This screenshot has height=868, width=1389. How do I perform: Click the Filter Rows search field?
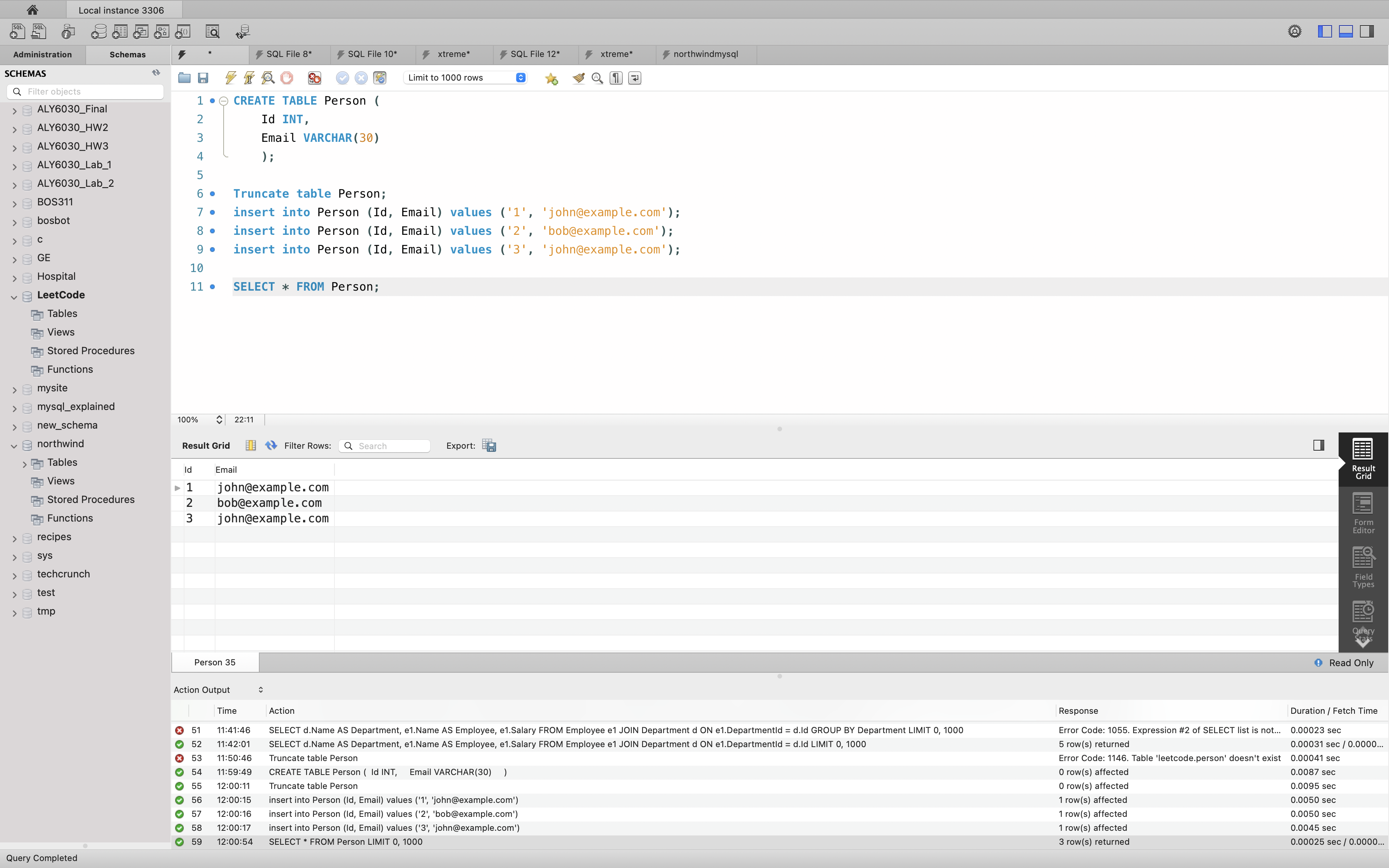(x=390, y=446)
